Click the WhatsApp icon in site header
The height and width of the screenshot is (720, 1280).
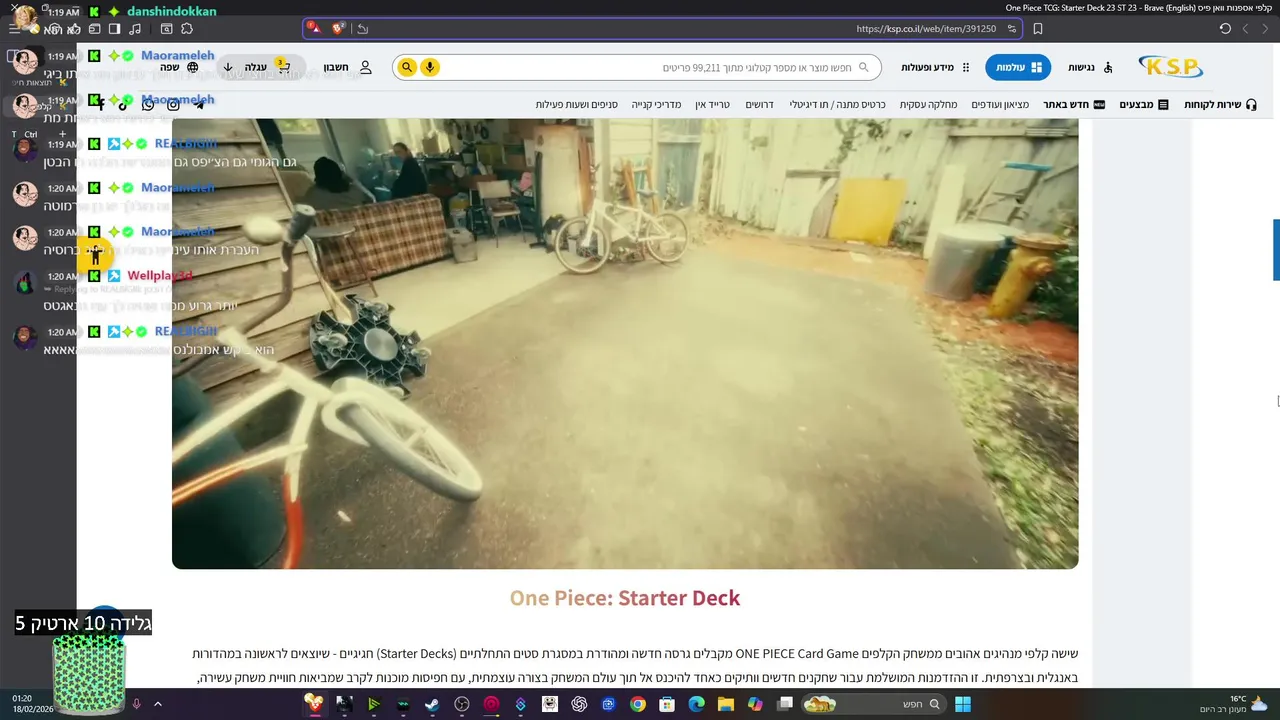pos(148,104)
